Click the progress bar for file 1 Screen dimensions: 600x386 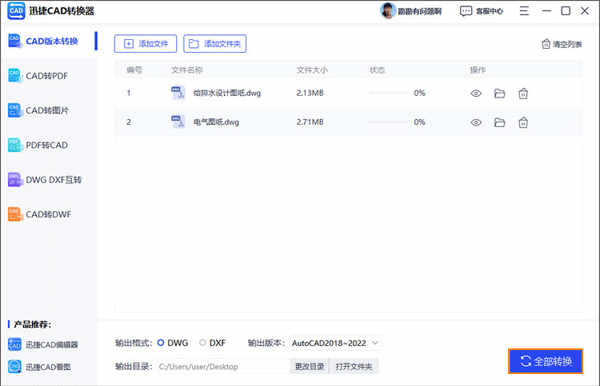coord(388,93)
